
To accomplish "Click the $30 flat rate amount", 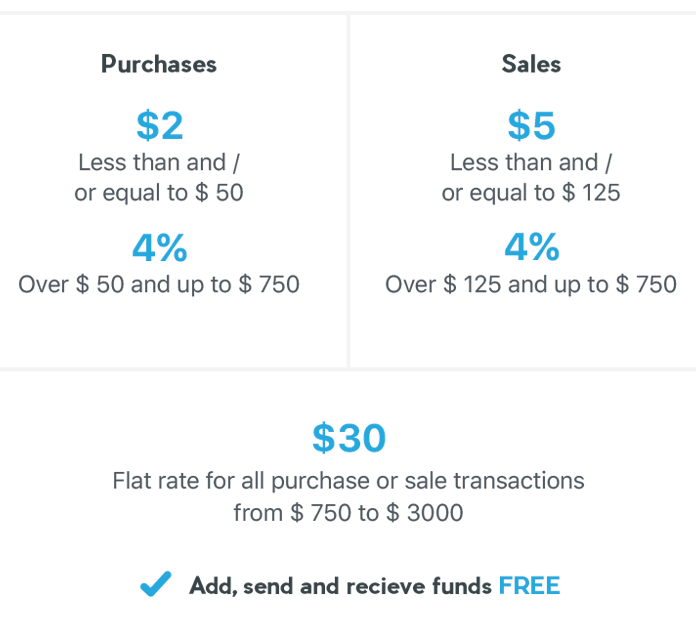I will point(349,438).
